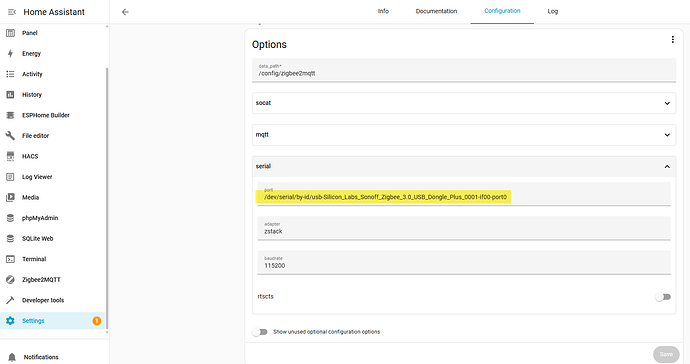Select the Configuration tab
Screen dimensions: 690x364
[x=502, y=11]
